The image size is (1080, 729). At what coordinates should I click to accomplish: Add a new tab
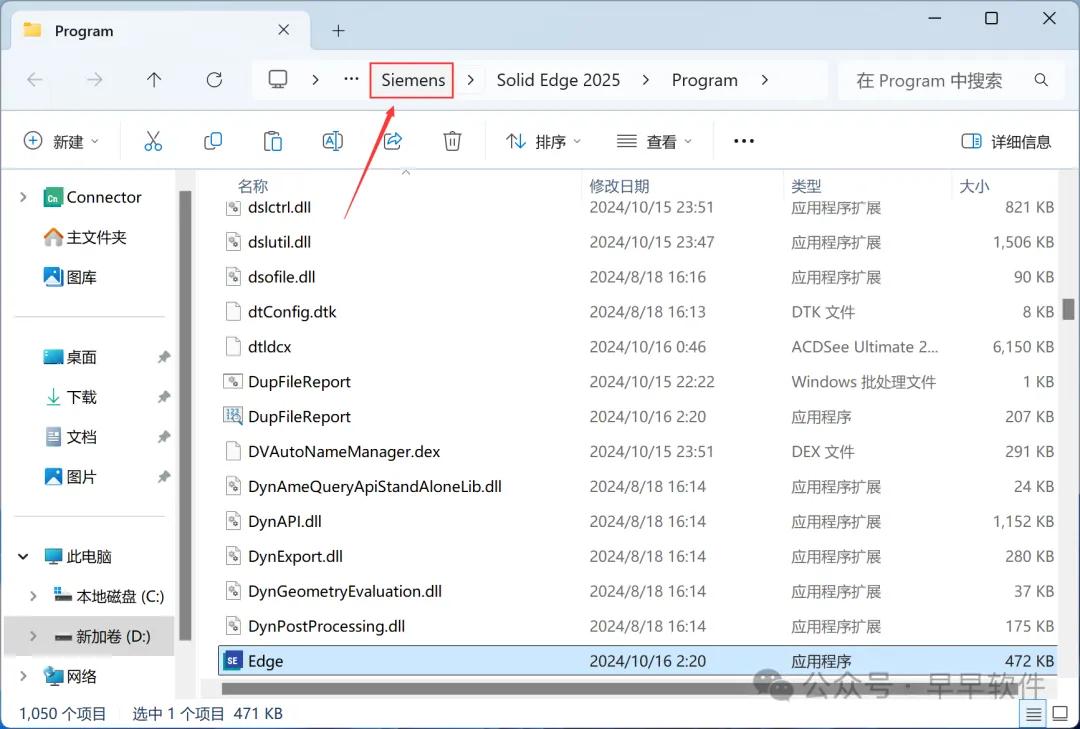[338, 30]
